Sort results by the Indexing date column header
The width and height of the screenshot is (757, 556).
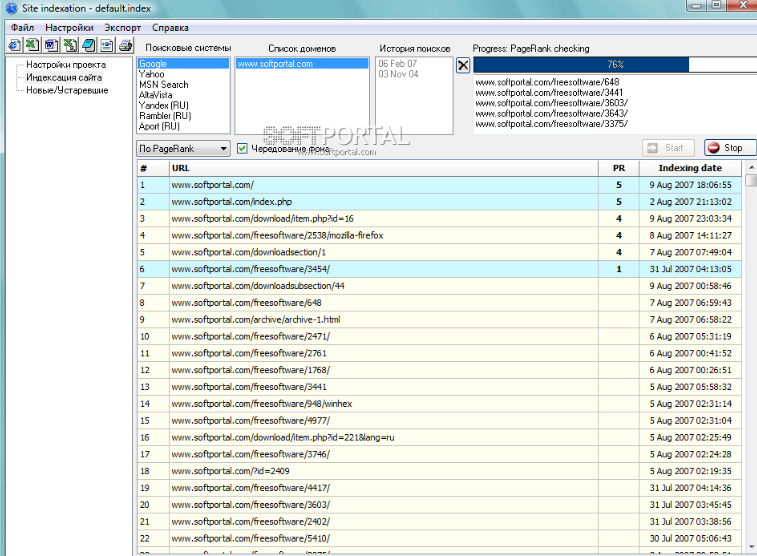[x=689, y=168]
